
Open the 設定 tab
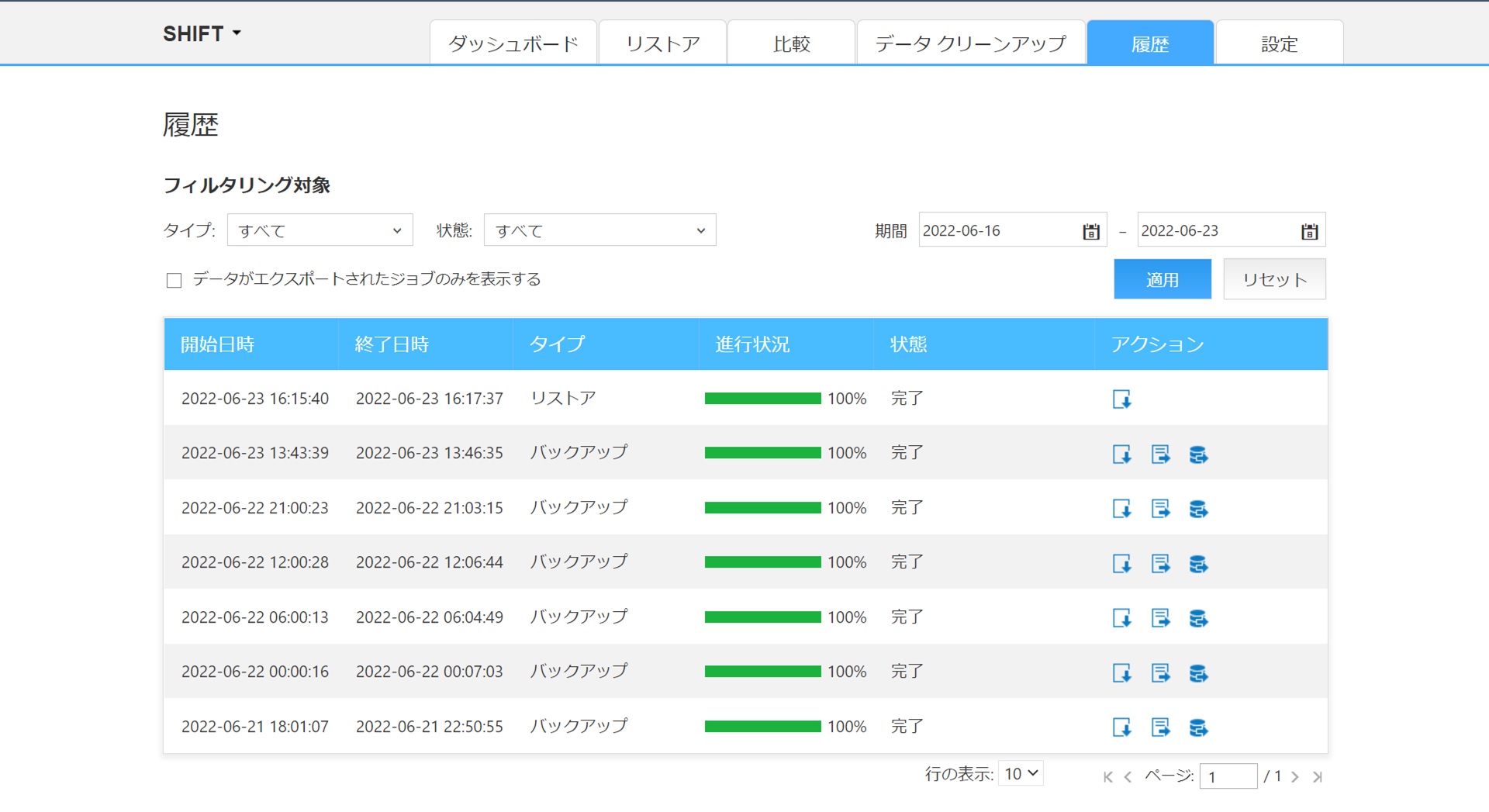[x=1280, y=43]
